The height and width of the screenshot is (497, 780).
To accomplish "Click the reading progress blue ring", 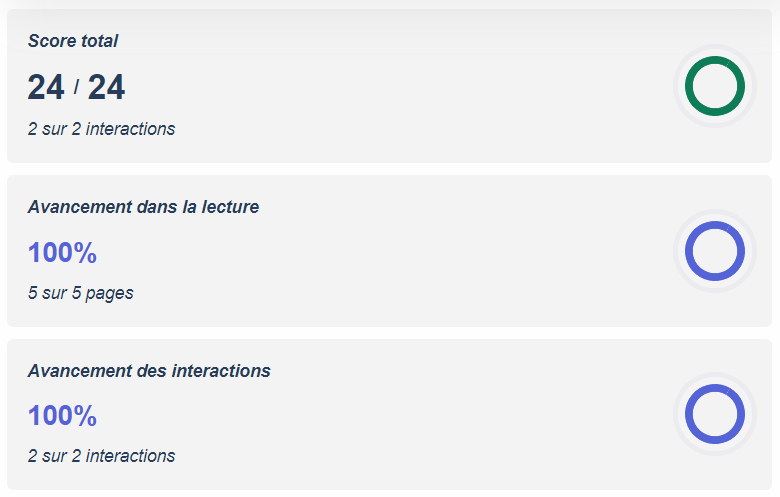I will [714, 251].
